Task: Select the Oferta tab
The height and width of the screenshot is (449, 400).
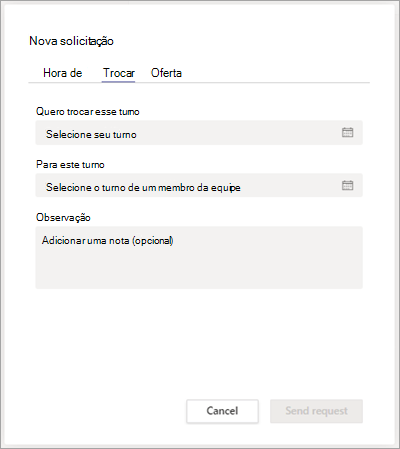Action: (166, 73)
